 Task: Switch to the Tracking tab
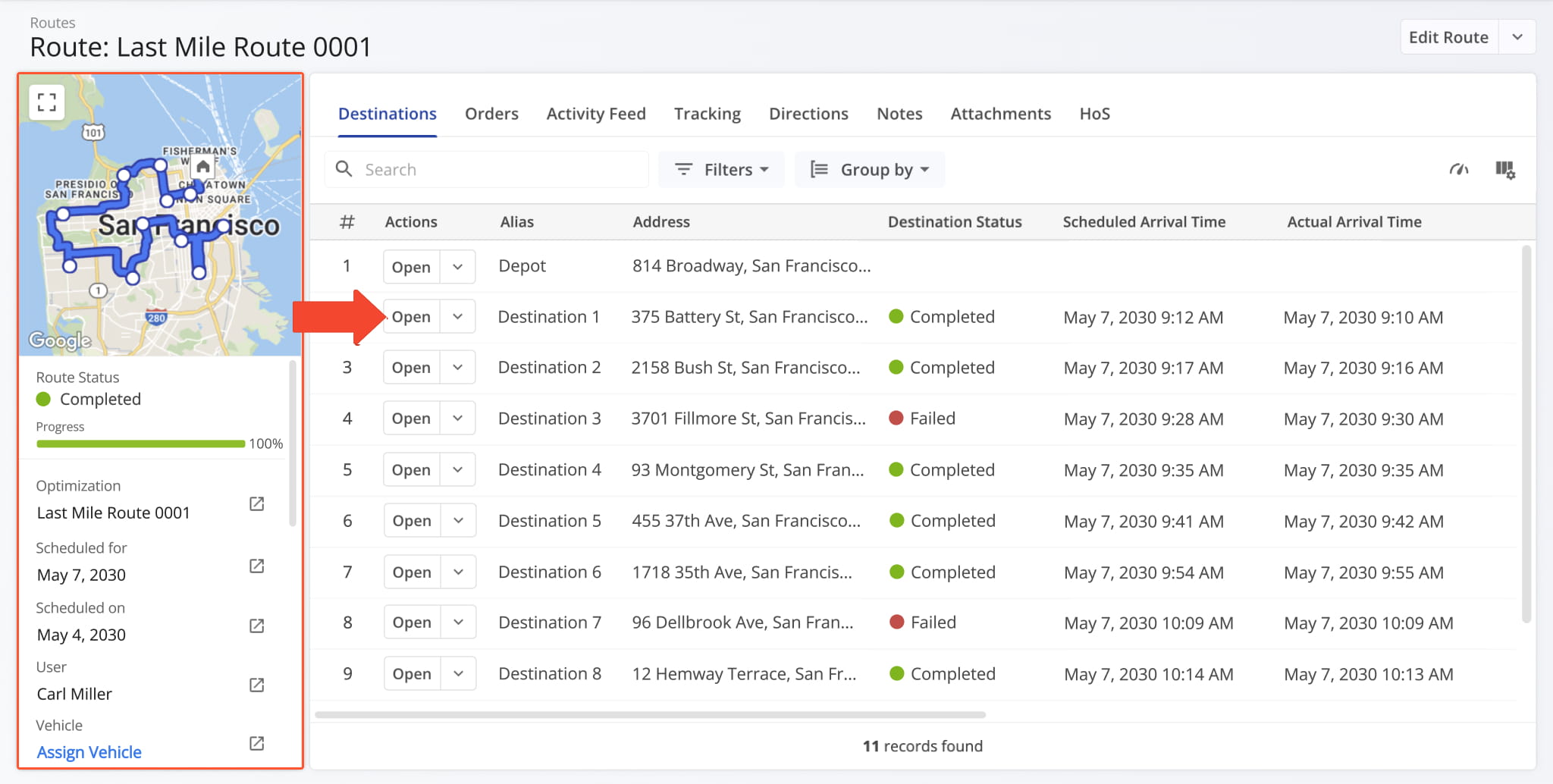[707, 114]
